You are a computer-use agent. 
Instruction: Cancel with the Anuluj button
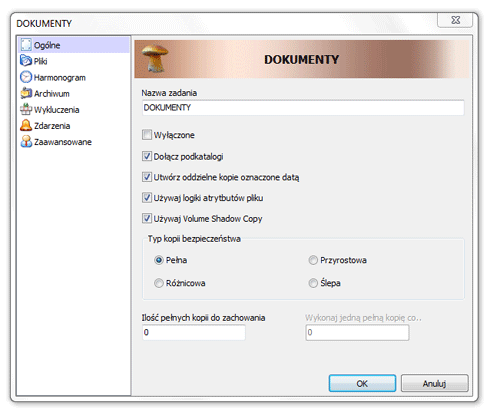coord(434,383)
